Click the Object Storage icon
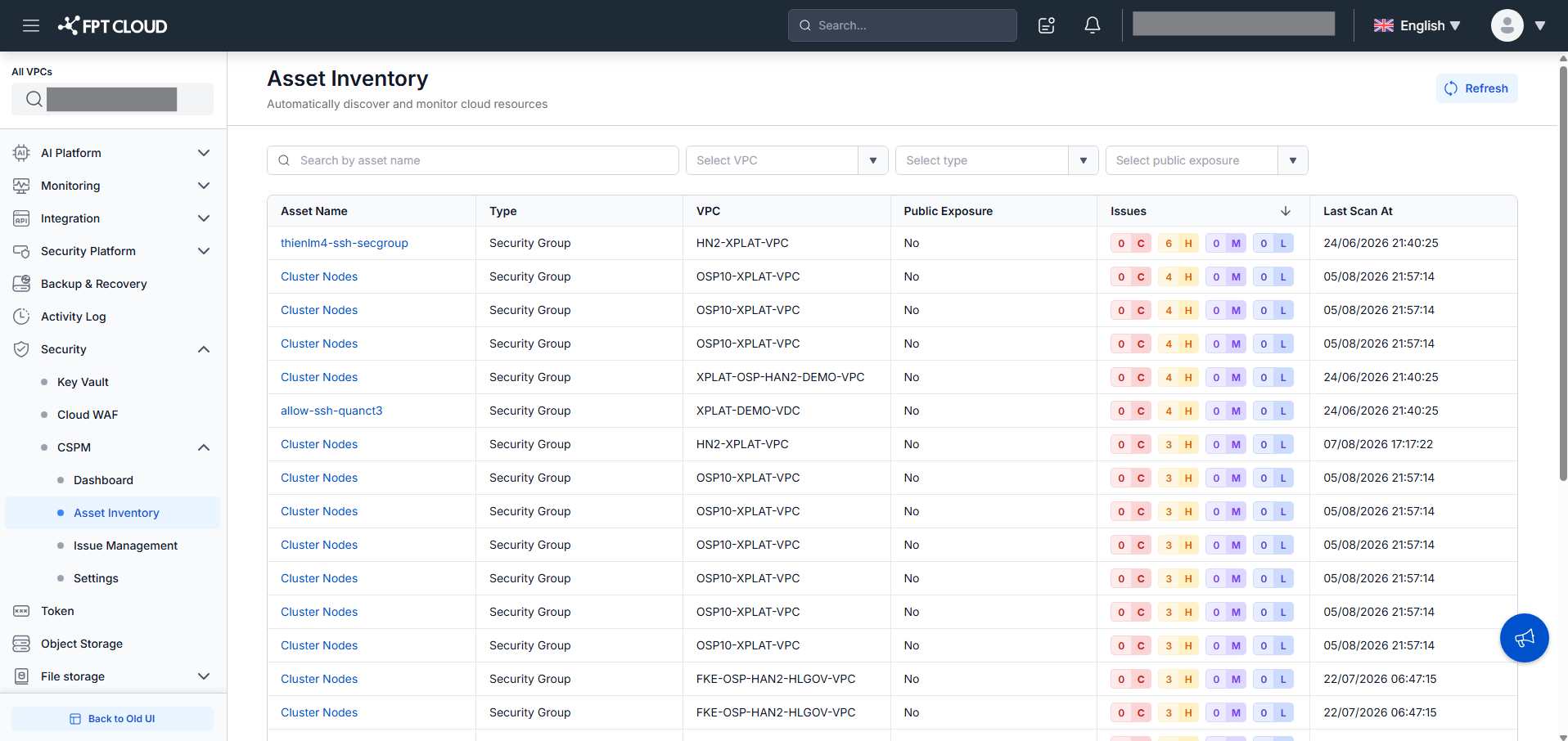 click(22, 644)
